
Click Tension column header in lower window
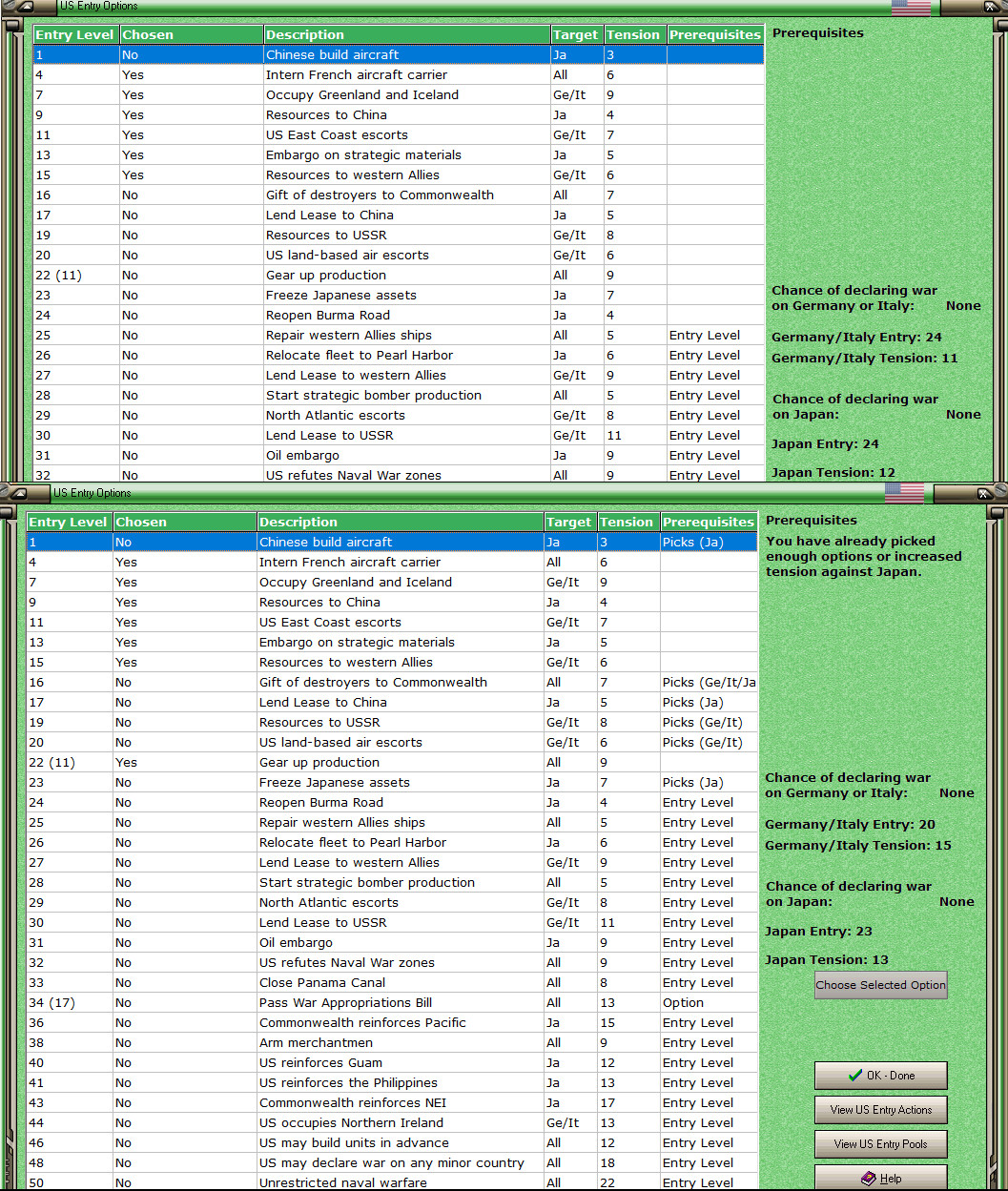[x=627, y=522]
